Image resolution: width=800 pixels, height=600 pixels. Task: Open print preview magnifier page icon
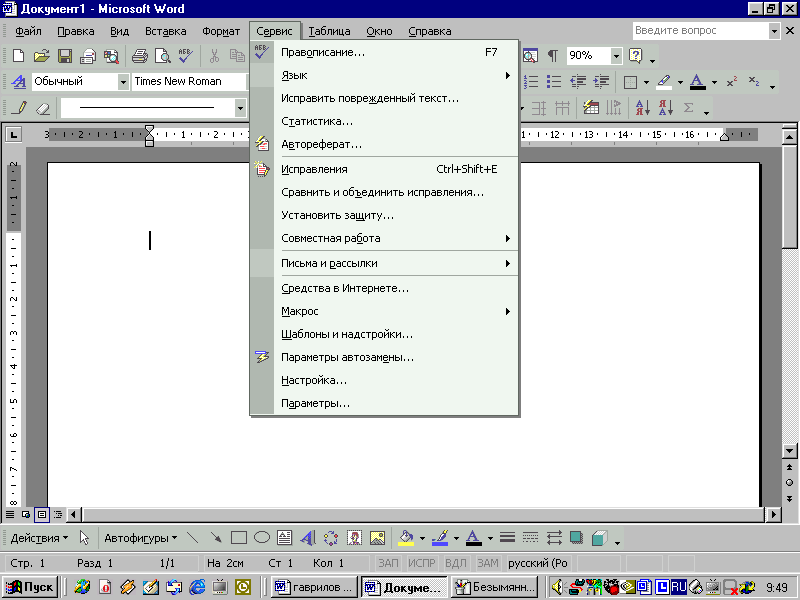[163, 56]
